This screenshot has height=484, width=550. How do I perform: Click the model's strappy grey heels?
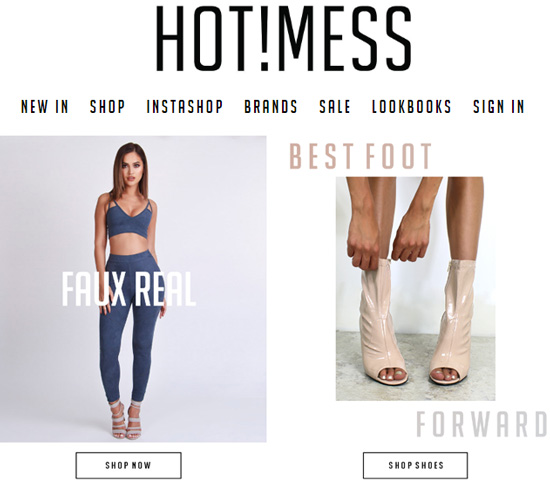click(125, 420)
